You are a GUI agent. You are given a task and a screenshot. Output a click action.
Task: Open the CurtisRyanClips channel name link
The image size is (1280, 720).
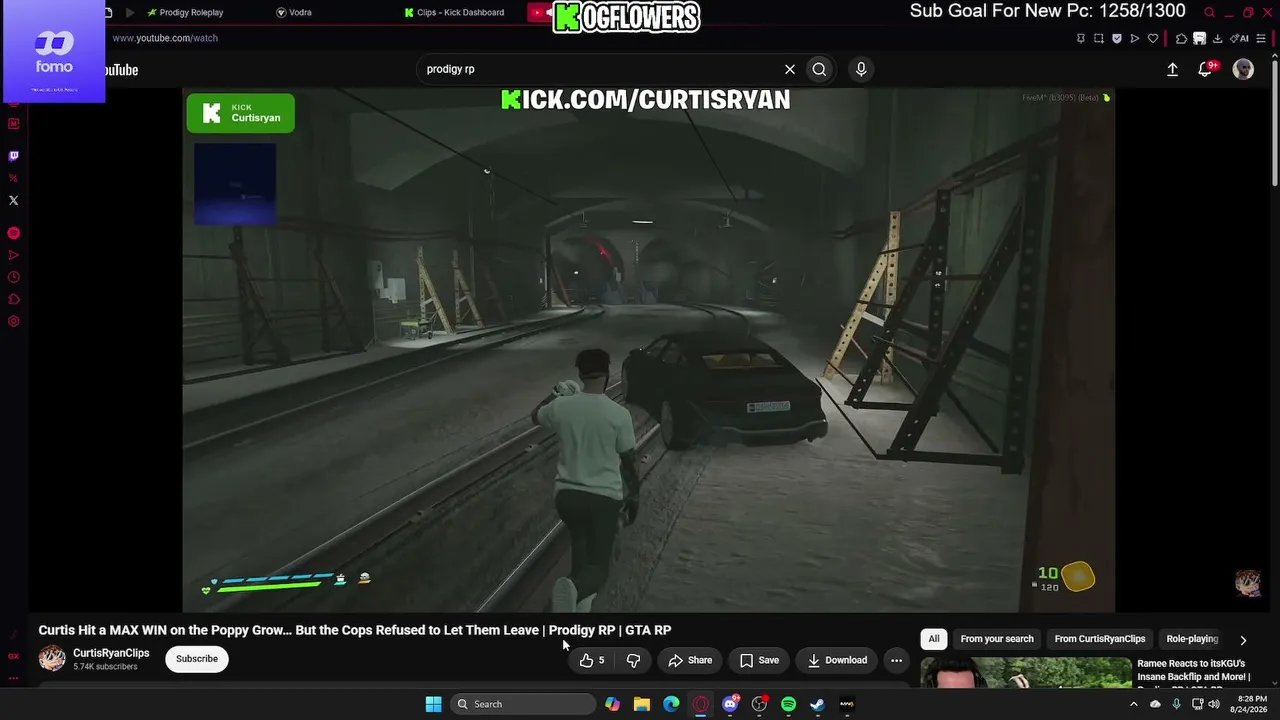pyautogui.click(x=111, y=653)
